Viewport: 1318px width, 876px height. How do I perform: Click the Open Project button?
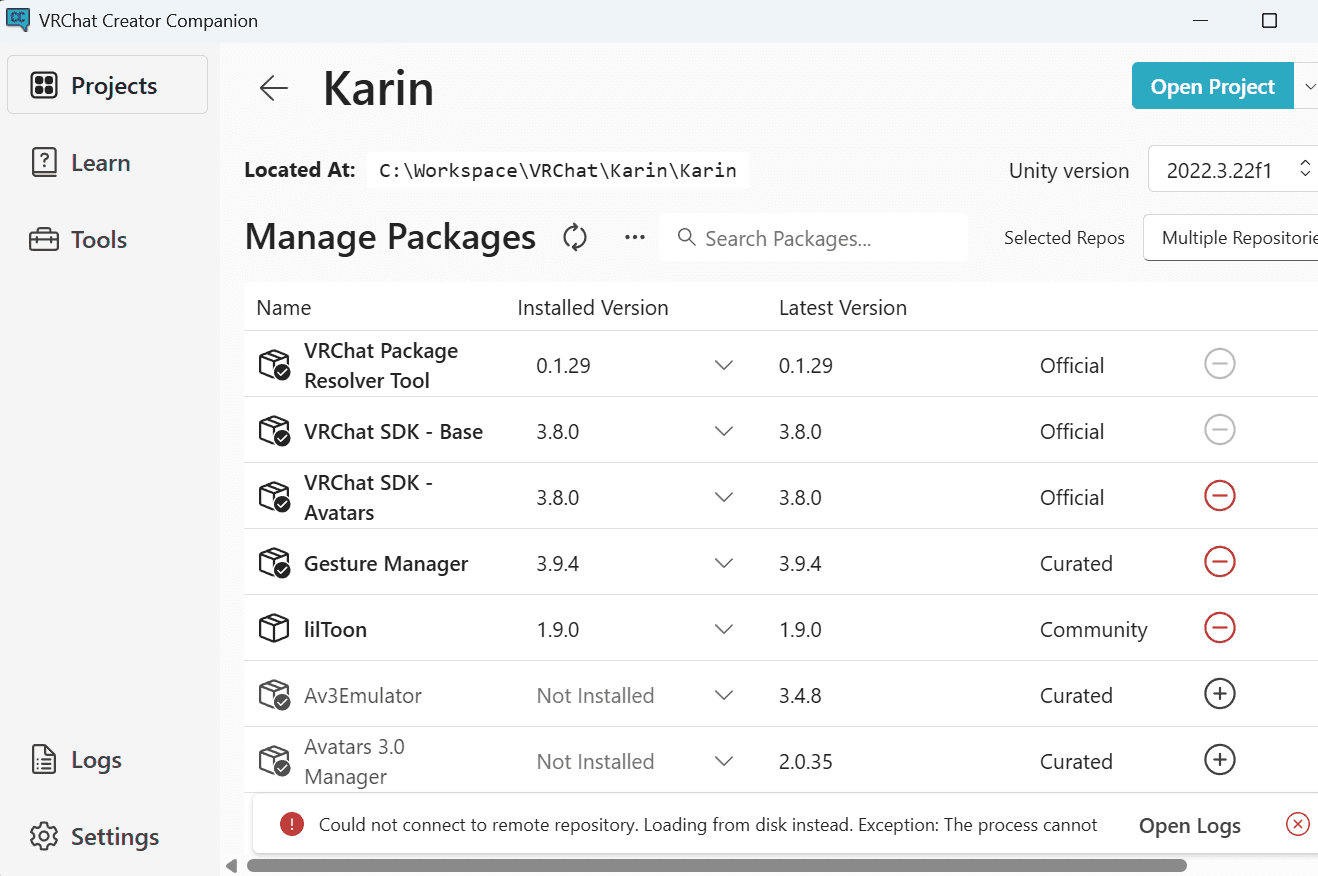click(1212, 86)
